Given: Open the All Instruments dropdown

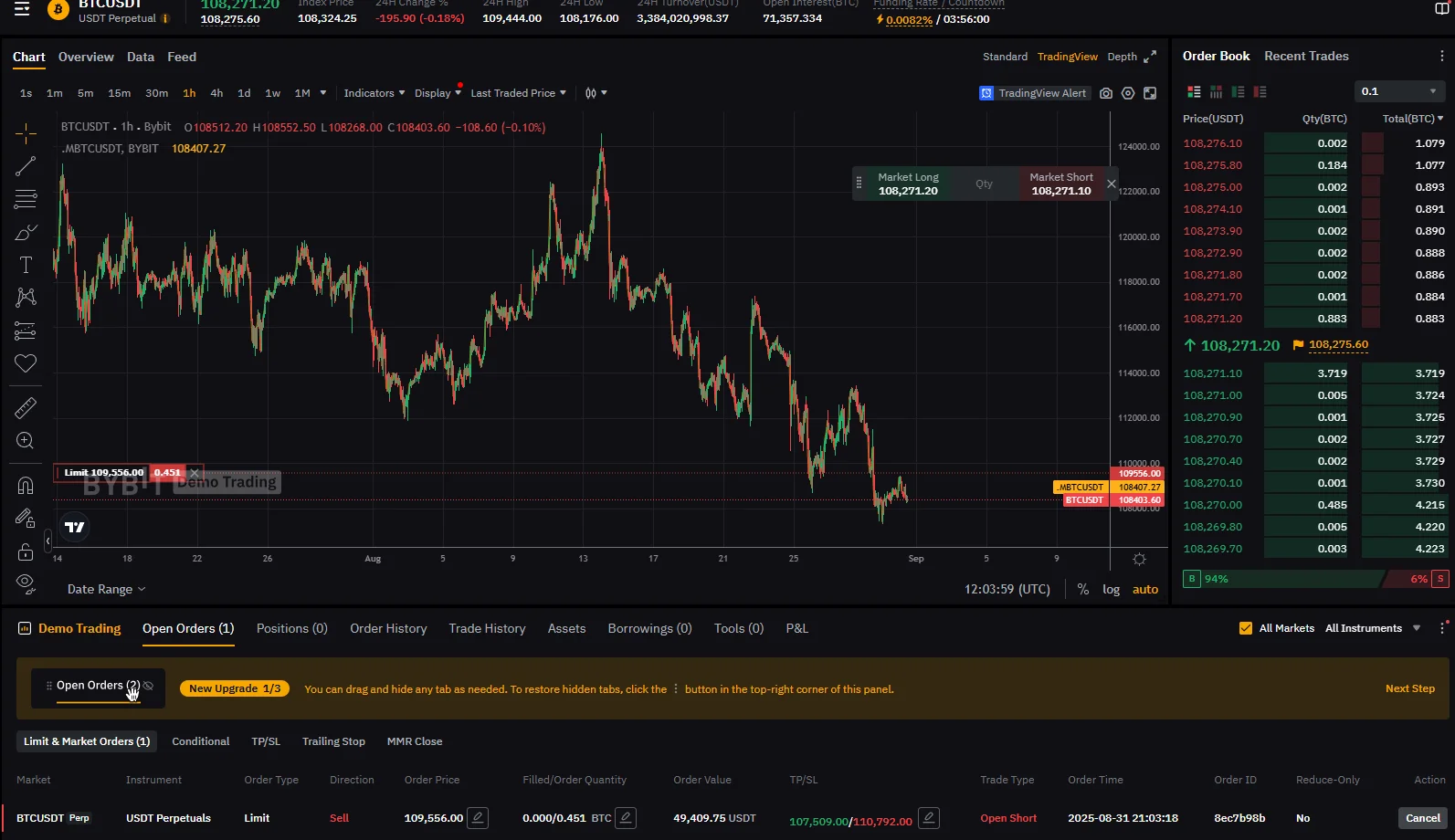Looking at the screenshot, I should pos(1373,628).
